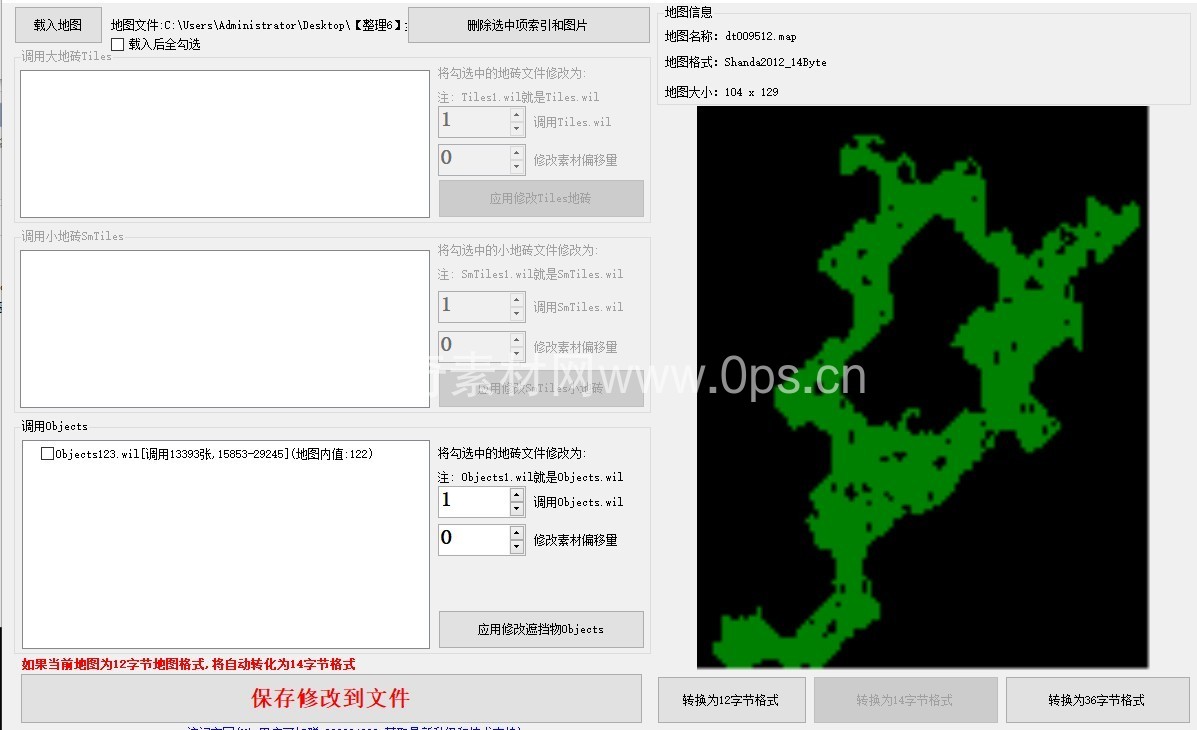Click inside the 调用小地砖SmTiles list box
The width and height of the screenshot is (1197, 730).
pos(225,328)
